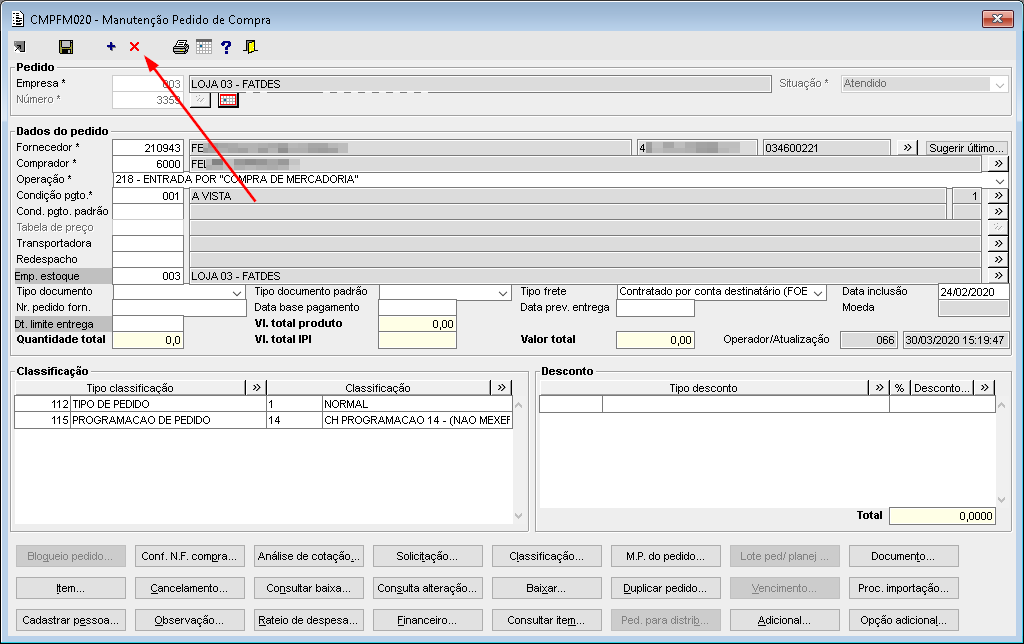1024x644 pixels.
Task: Click the Desconto list scrollbar up arrow
Action: 1002,405
